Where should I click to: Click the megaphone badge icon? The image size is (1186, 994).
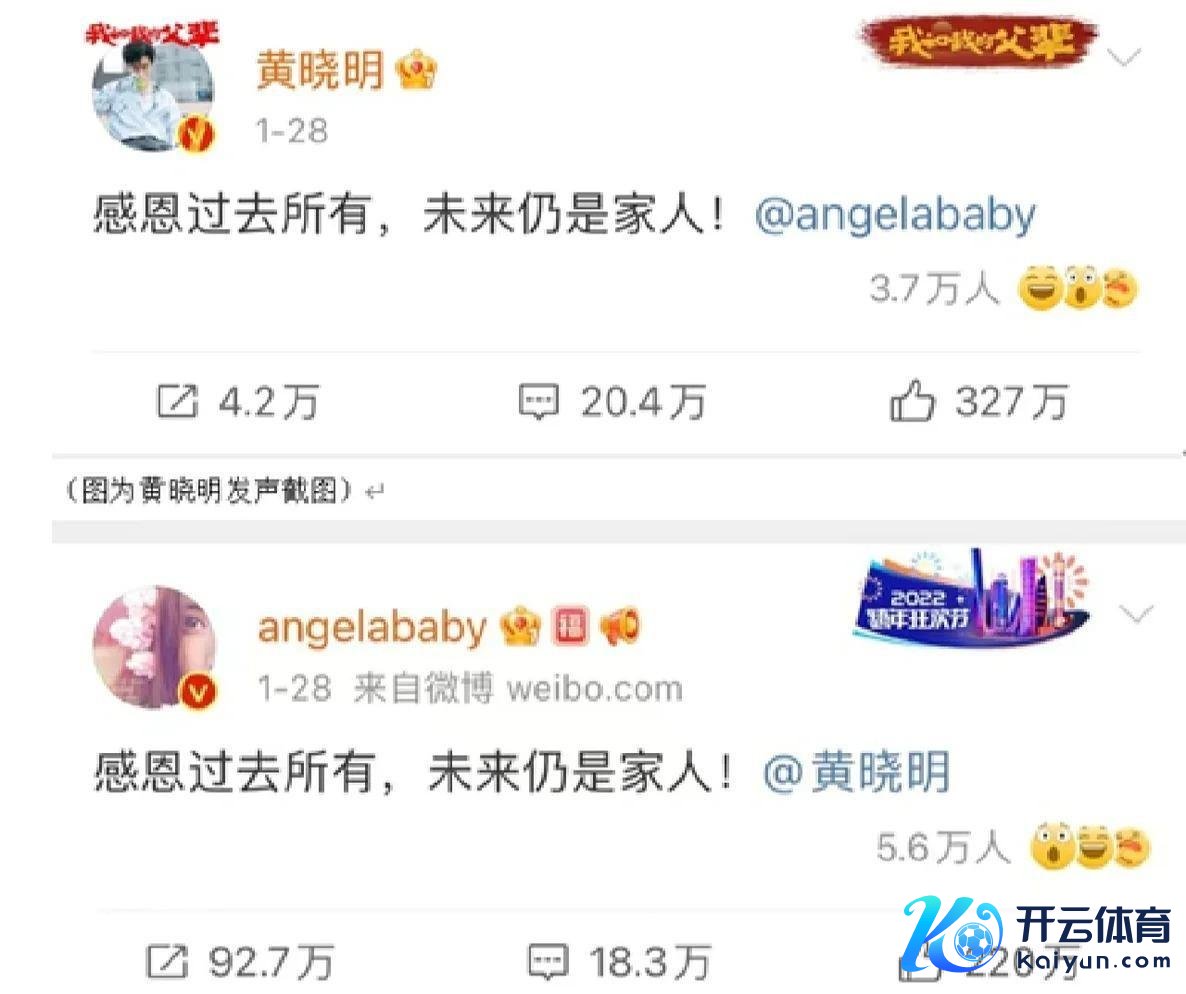619,626
